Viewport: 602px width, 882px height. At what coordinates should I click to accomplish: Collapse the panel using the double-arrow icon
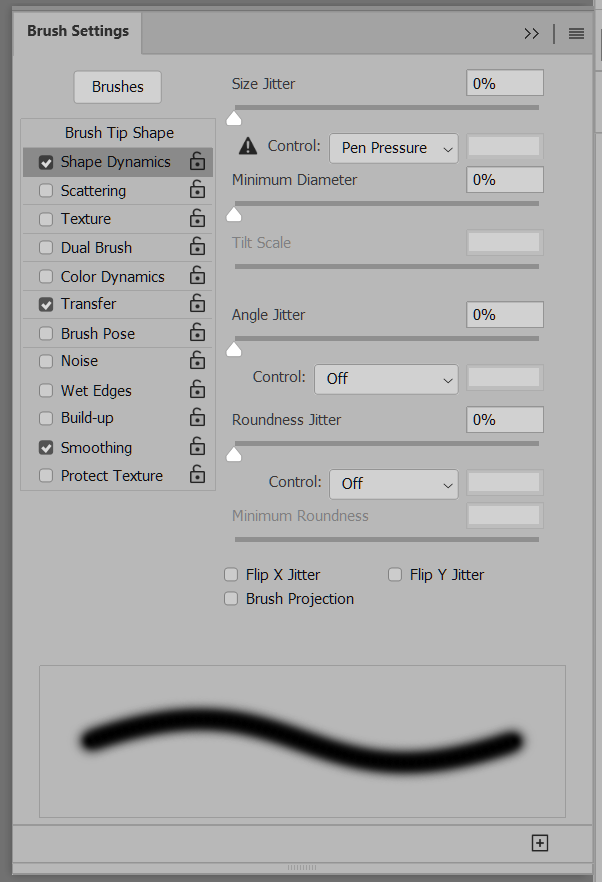click(531, 33)
